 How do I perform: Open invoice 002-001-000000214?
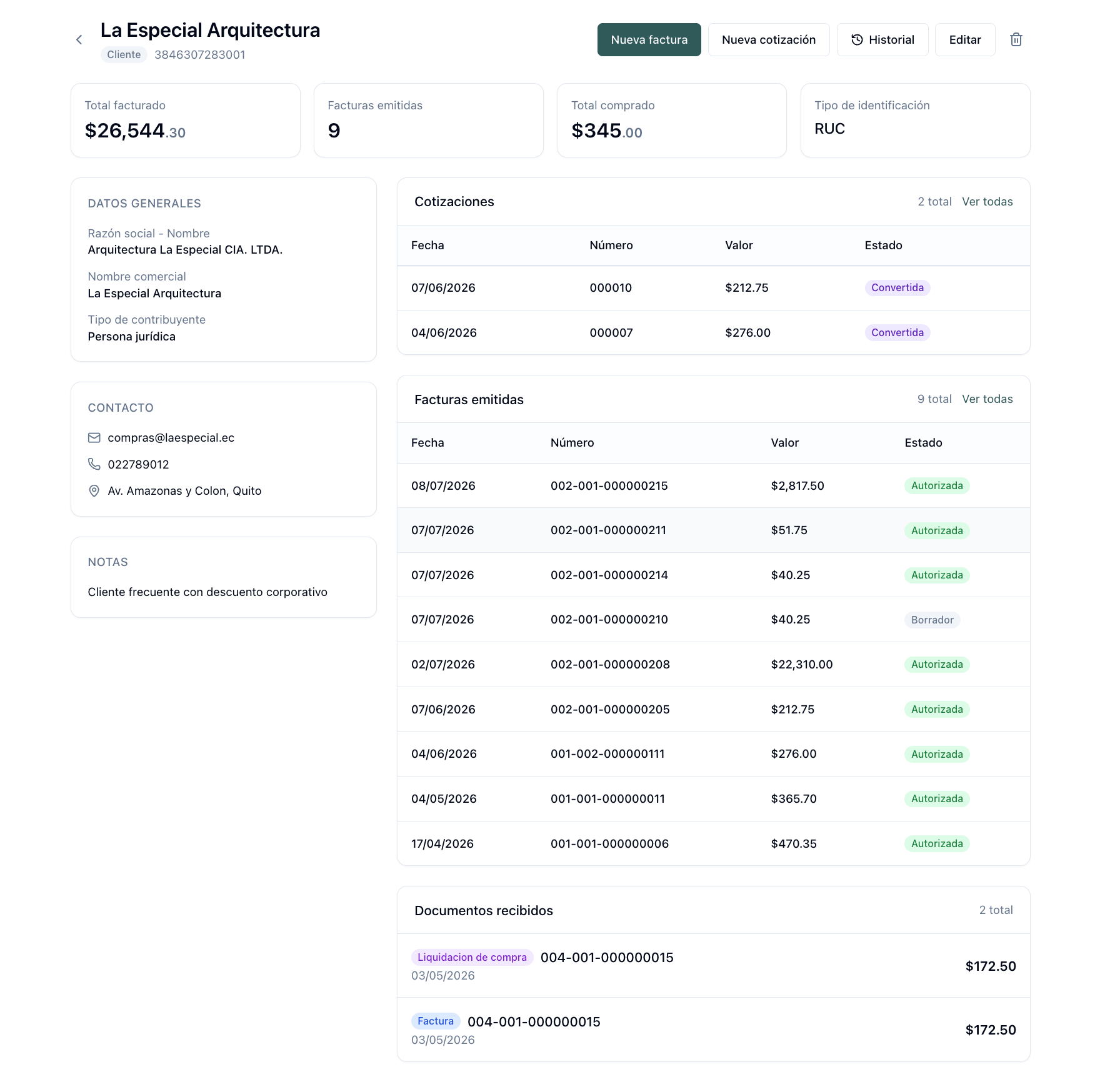[714, 575]
